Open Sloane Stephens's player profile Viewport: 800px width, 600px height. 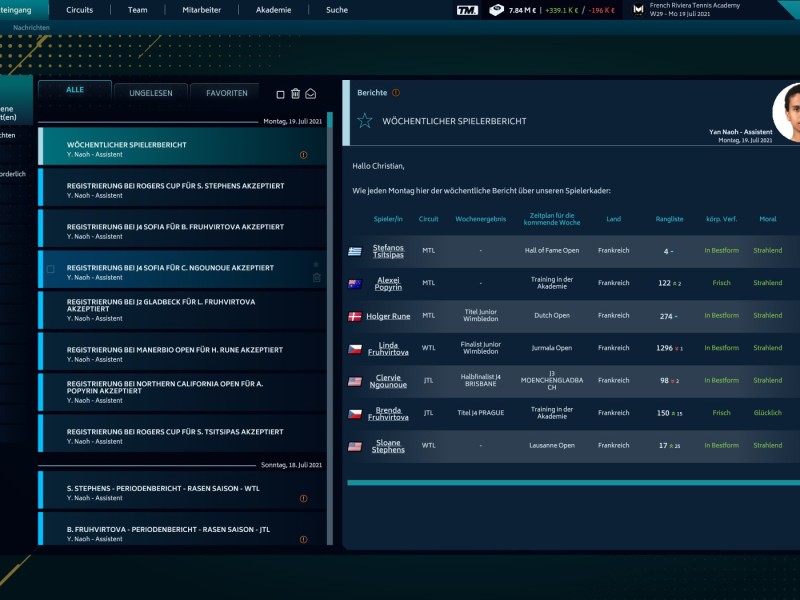387,444
